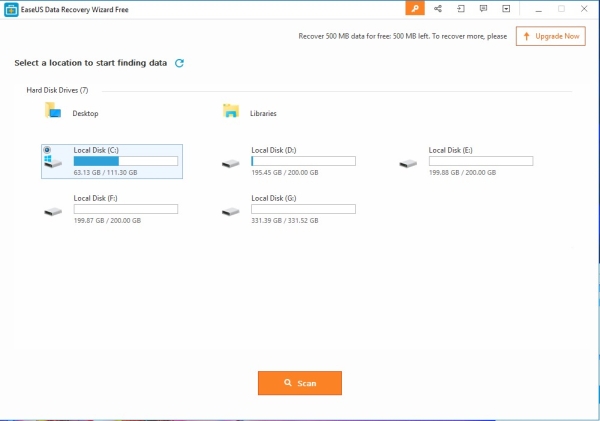Click the 'Local Disk (G:)' label
This screenshot has height=421, width=600.
[x=274, y=198]
